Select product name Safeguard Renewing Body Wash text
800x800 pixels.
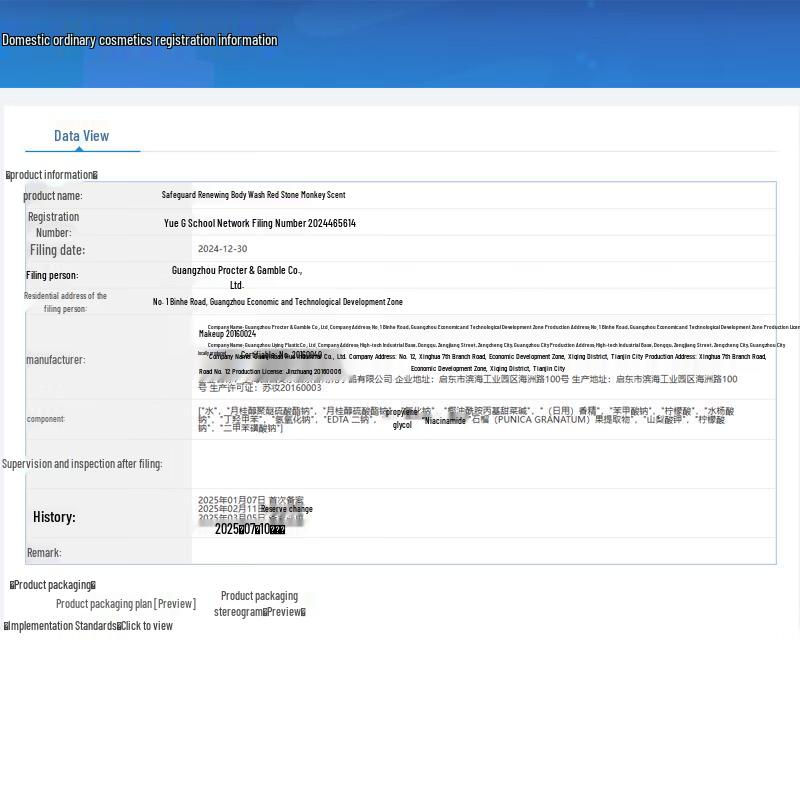click(x=253, y=195)
